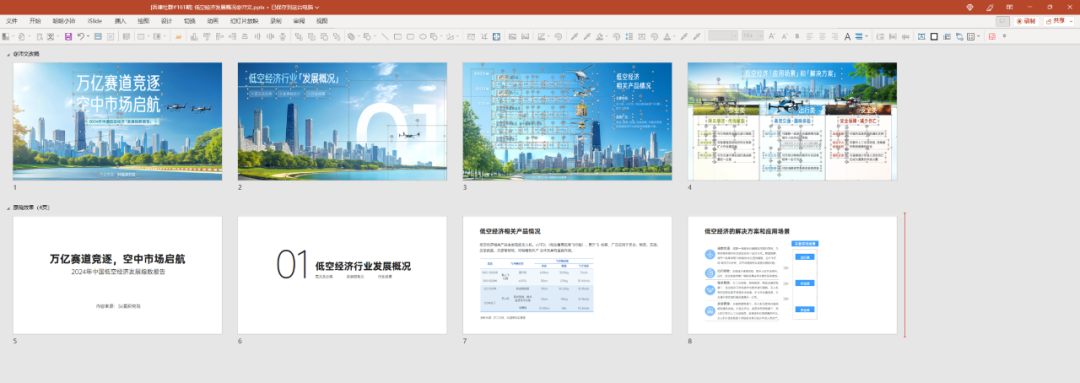Click the black square outline icon

934,37
